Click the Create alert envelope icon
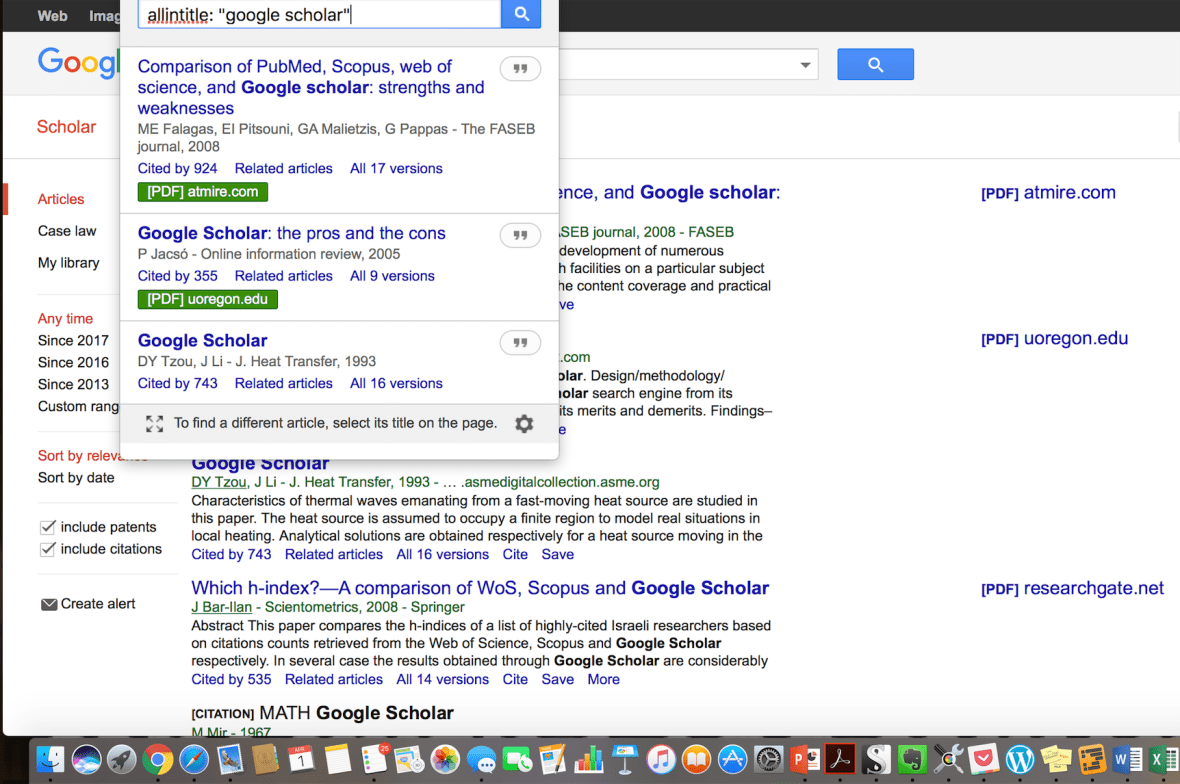1180x784 pixels. tap(48, 603)
